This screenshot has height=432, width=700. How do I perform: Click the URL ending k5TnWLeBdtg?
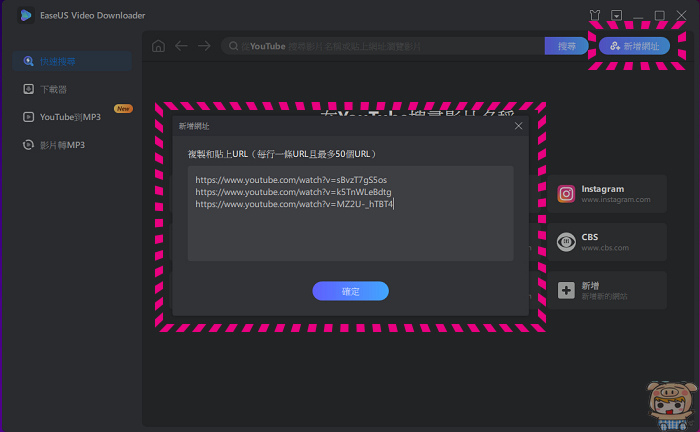tap(293, 192)
